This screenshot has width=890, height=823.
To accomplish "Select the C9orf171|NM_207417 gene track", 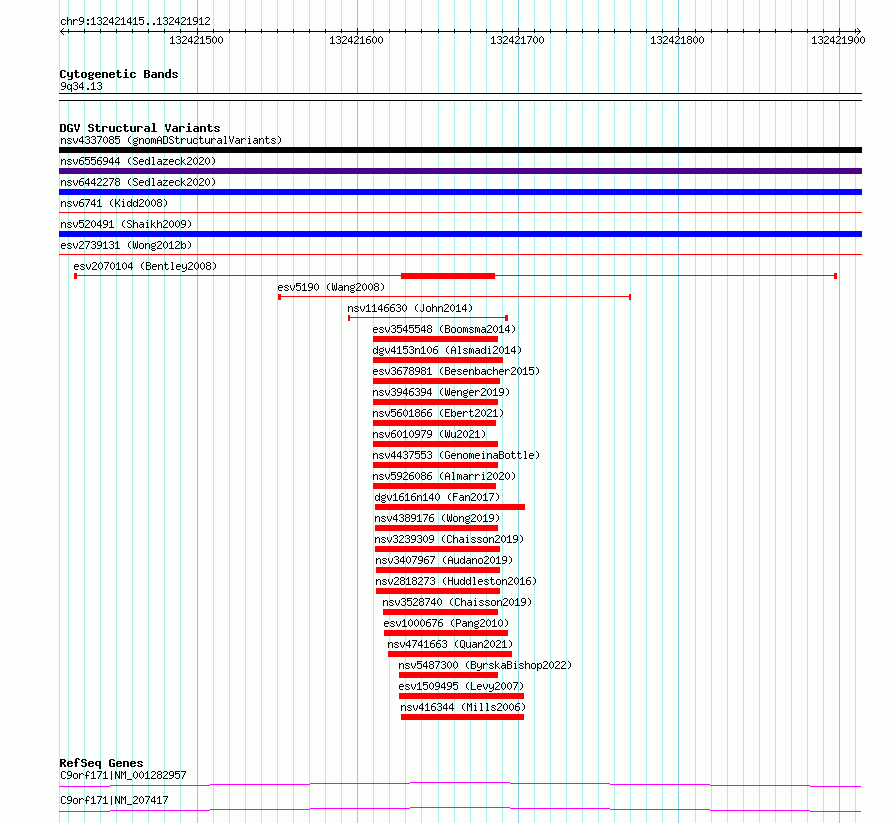I will pos(460,809).
